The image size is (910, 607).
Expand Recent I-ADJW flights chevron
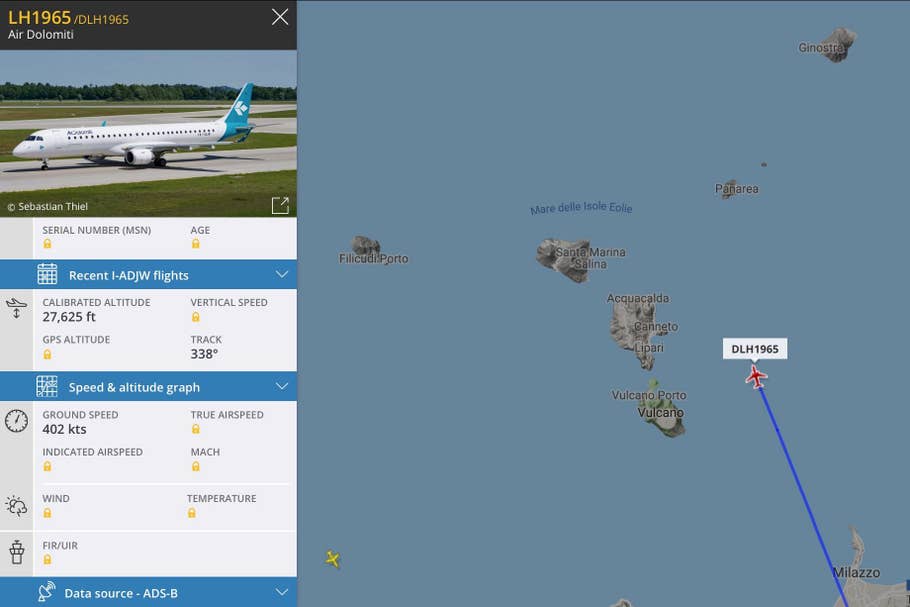(282, 274)
